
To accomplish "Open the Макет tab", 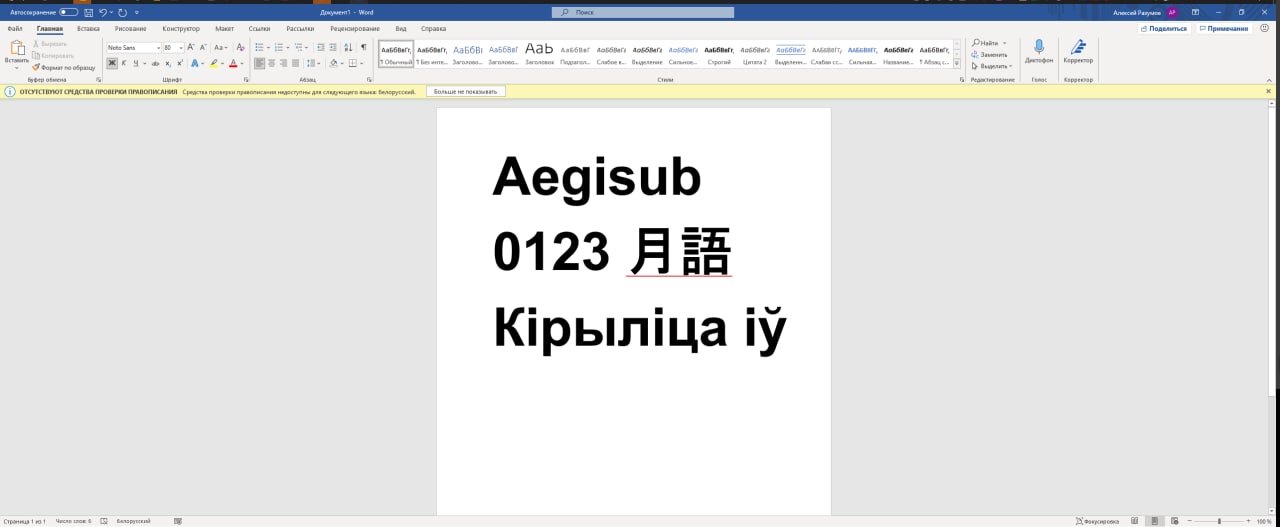I will click(x=224, y=29).
